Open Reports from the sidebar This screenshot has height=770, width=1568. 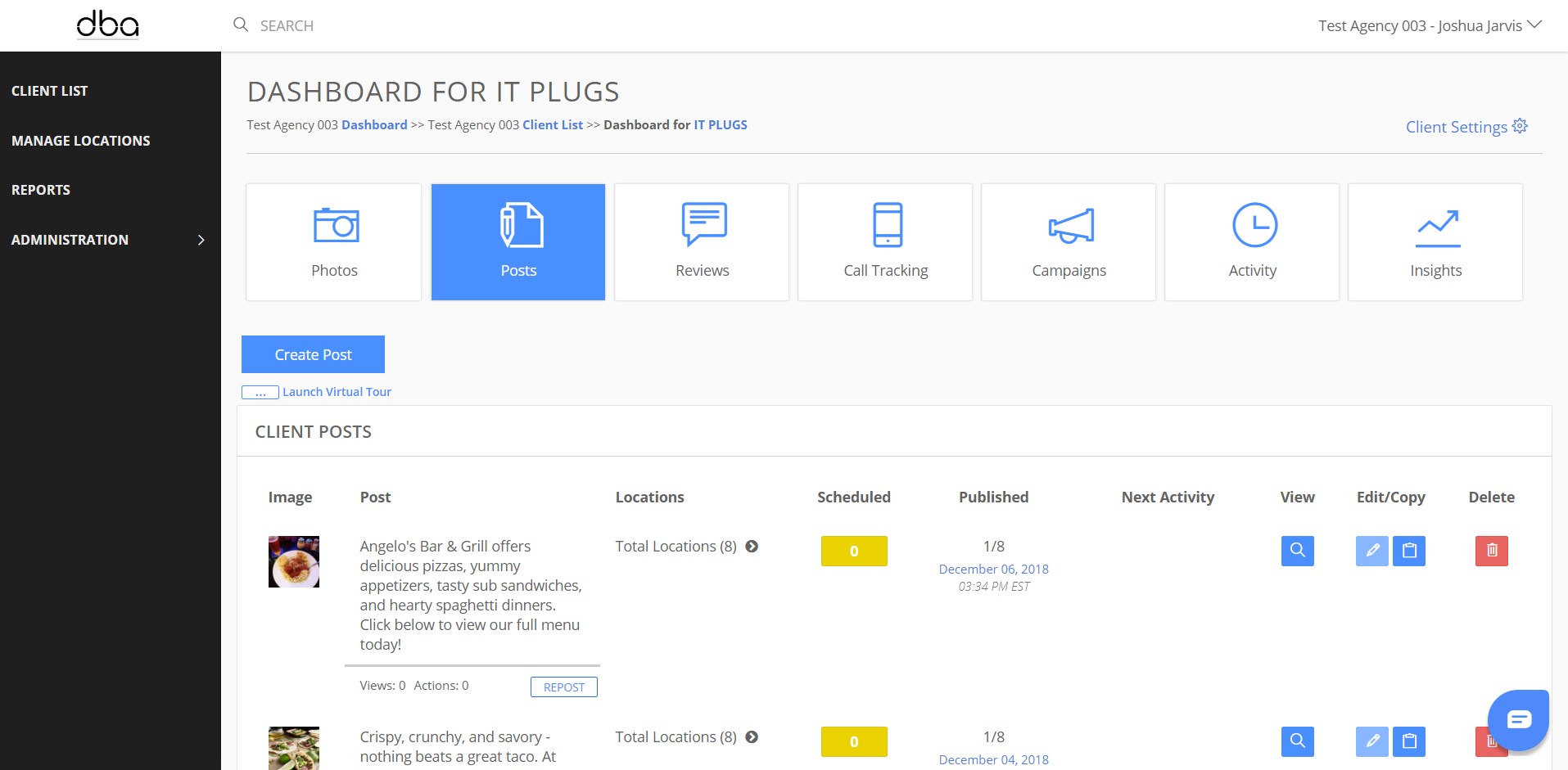[x=41, y=190]
